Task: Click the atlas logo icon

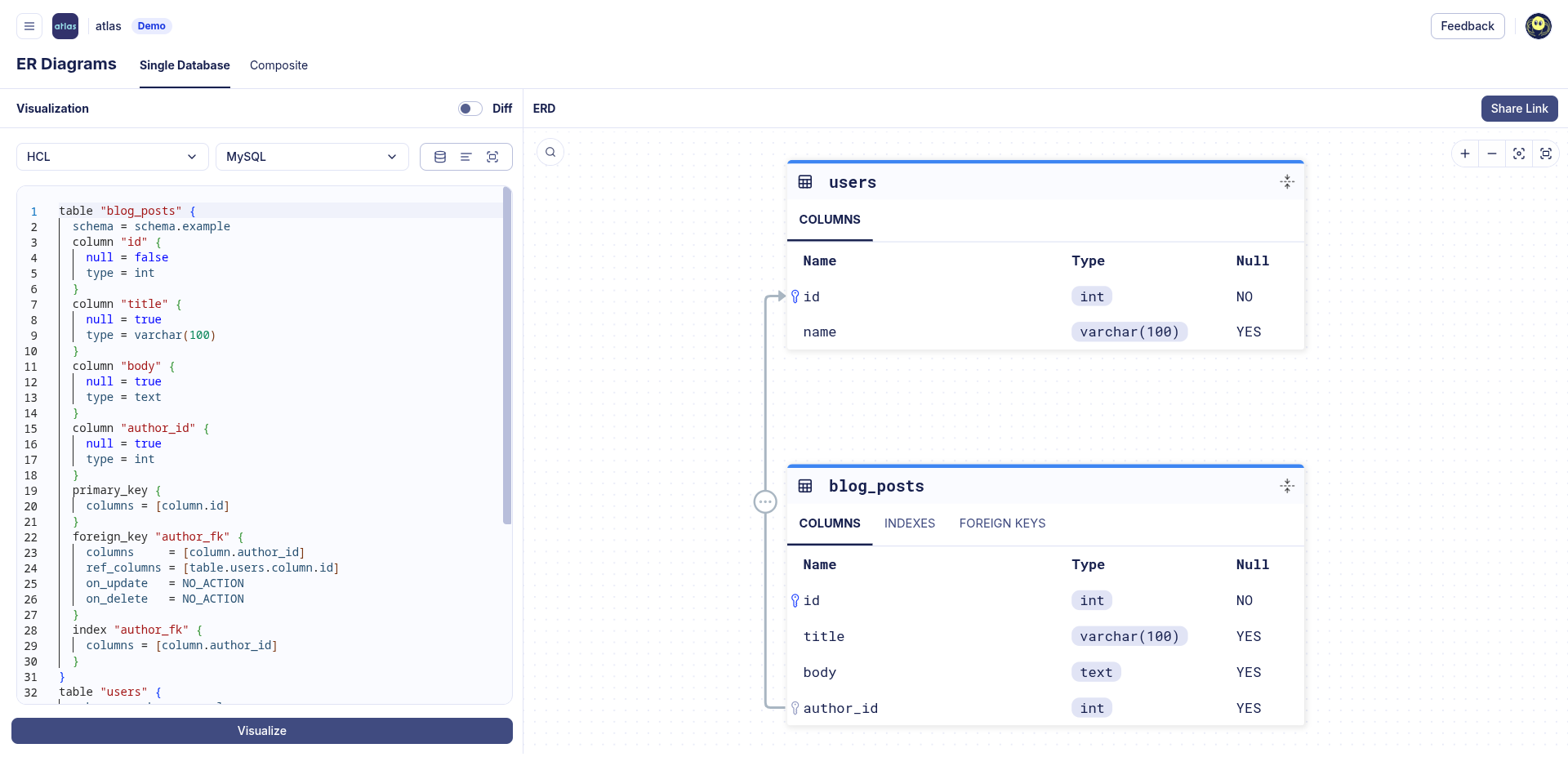Action: point(65,26)
